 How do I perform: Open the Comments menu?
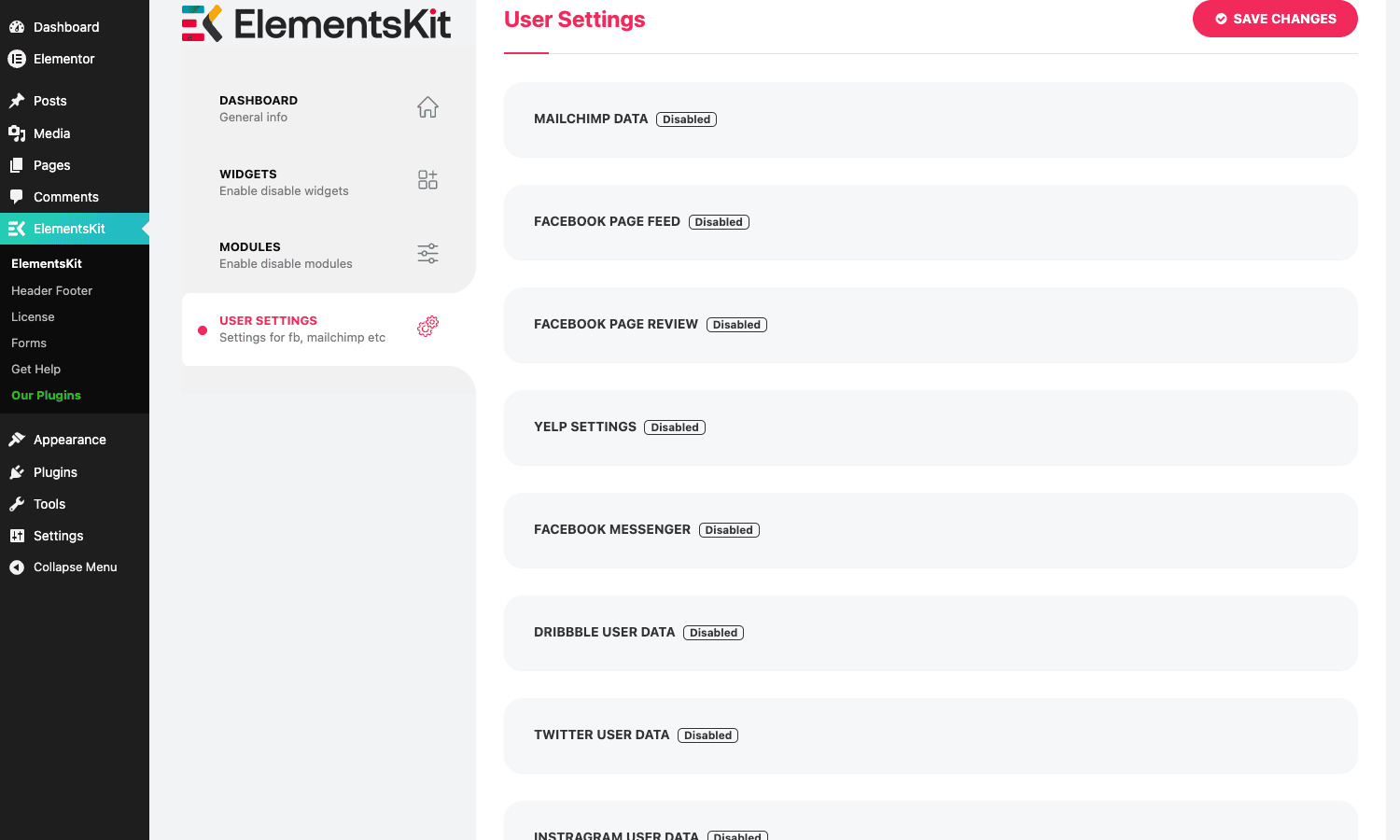pyautogui.click(x=75, y=197)
